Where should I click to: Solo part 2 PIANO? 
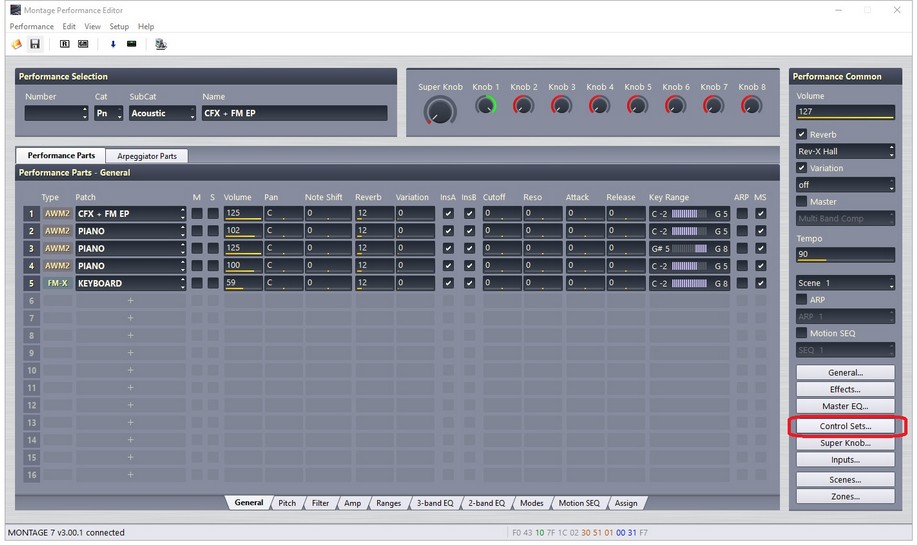click(x=213, y=231)
